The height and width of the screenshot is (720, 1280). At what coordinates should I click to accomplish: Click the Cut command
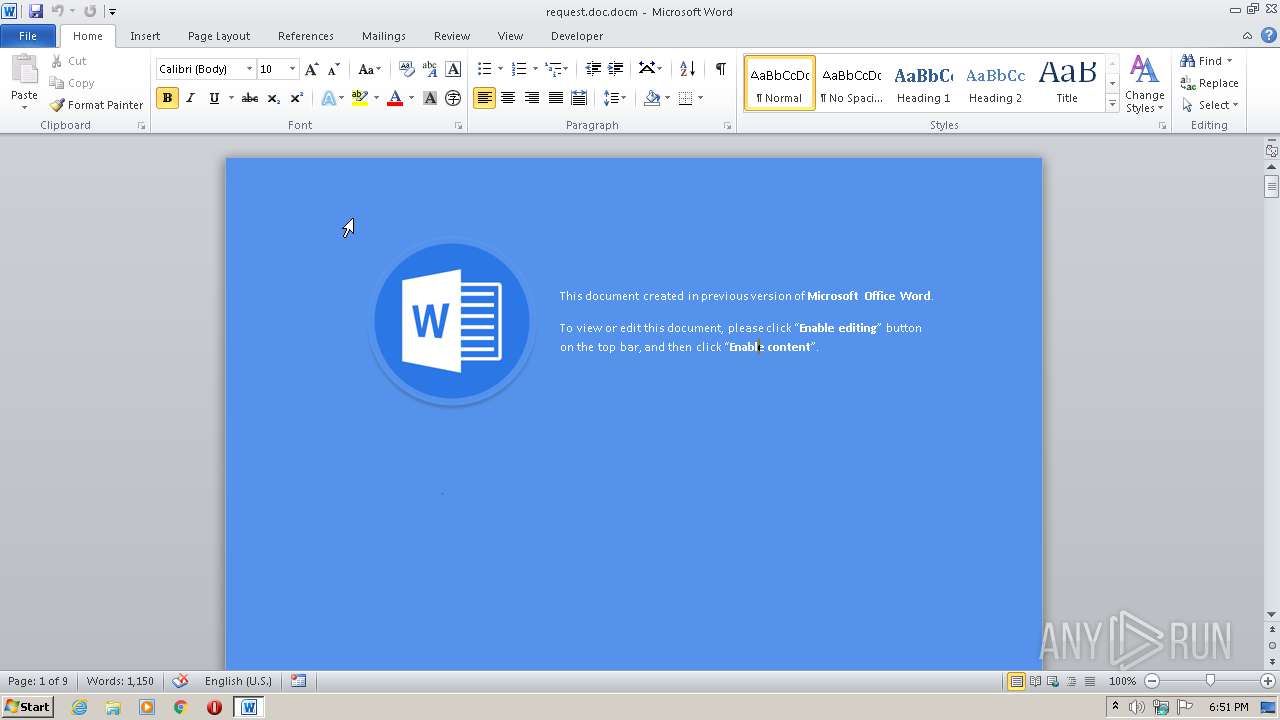[69, 61]
